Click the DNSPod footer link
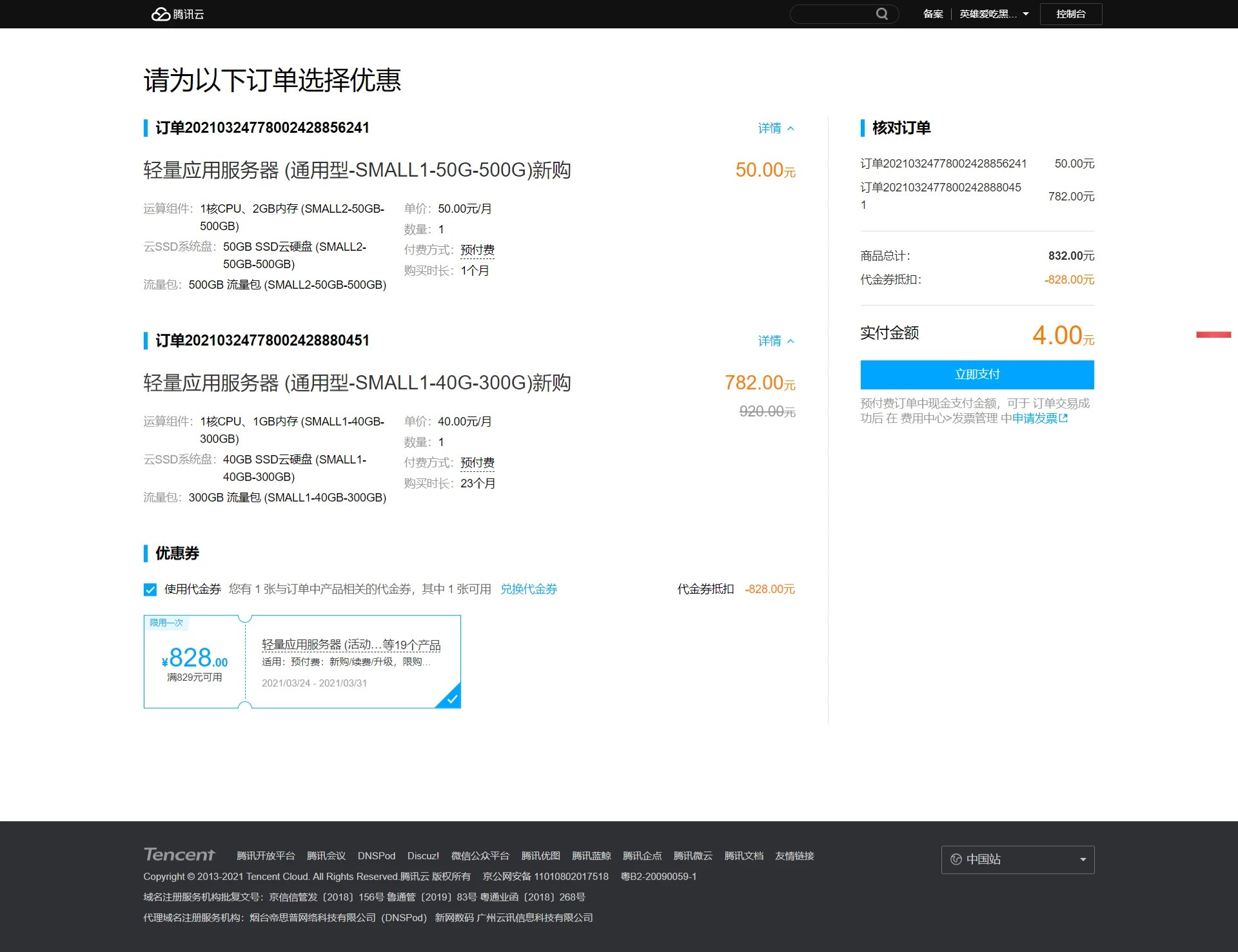The width and height of the screenshot is (1238, 952). pyautogui.click(x=377, y=856)
